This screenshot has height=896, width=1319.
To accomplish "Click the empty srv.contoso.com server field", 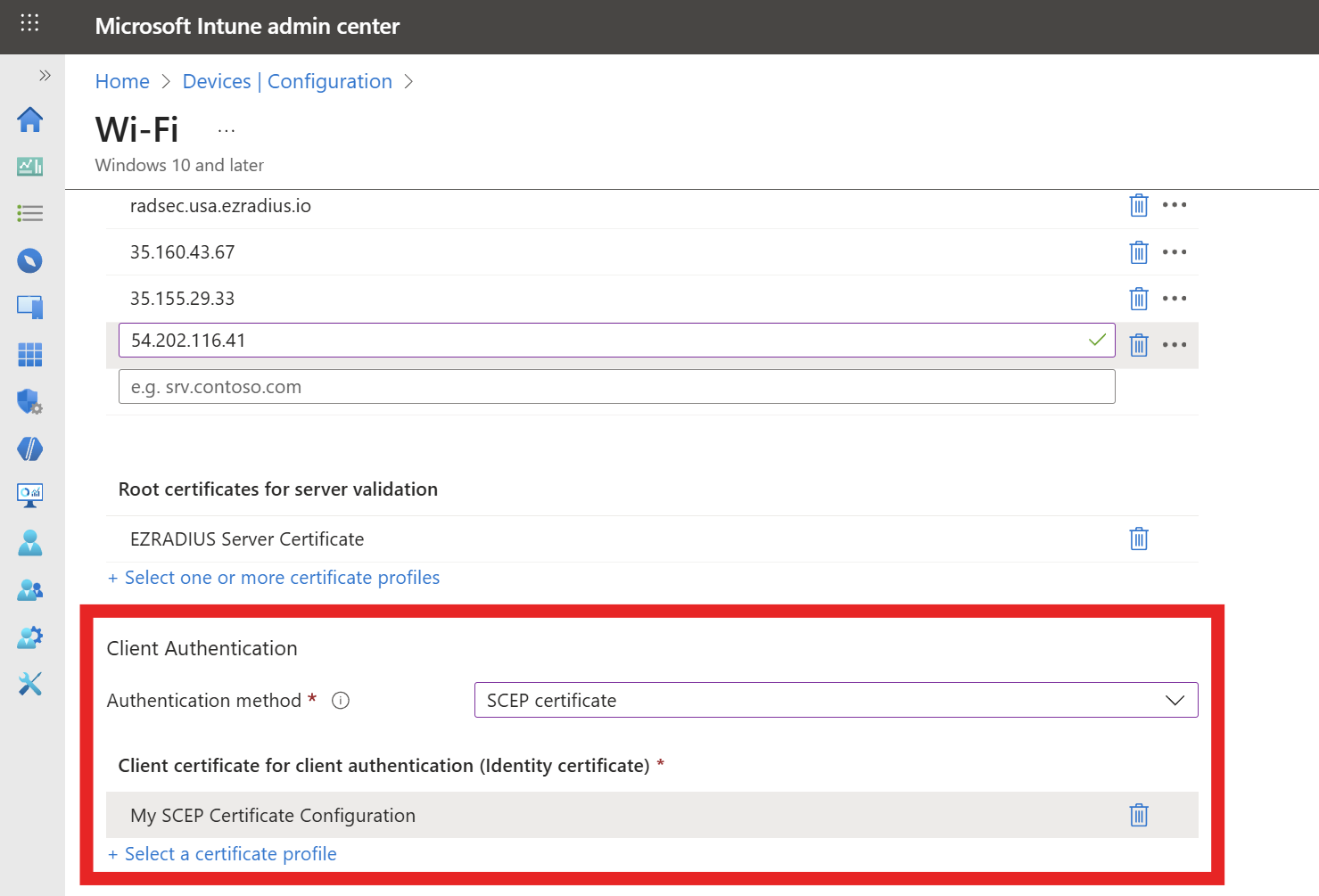I will pos(616,387).
